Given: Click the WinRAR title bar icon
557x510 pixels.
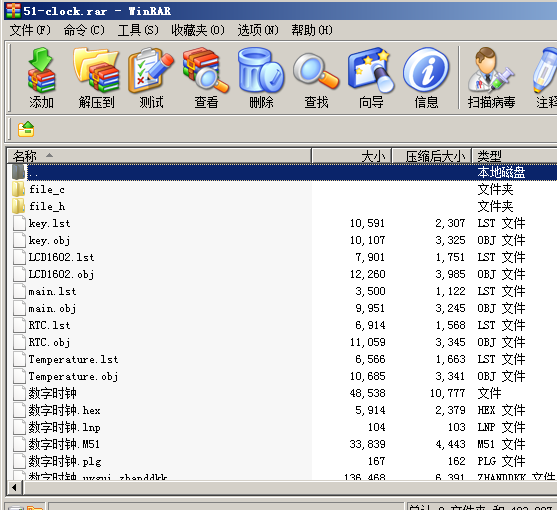Looking at the screenshot, I should click(x=13, y=10).
